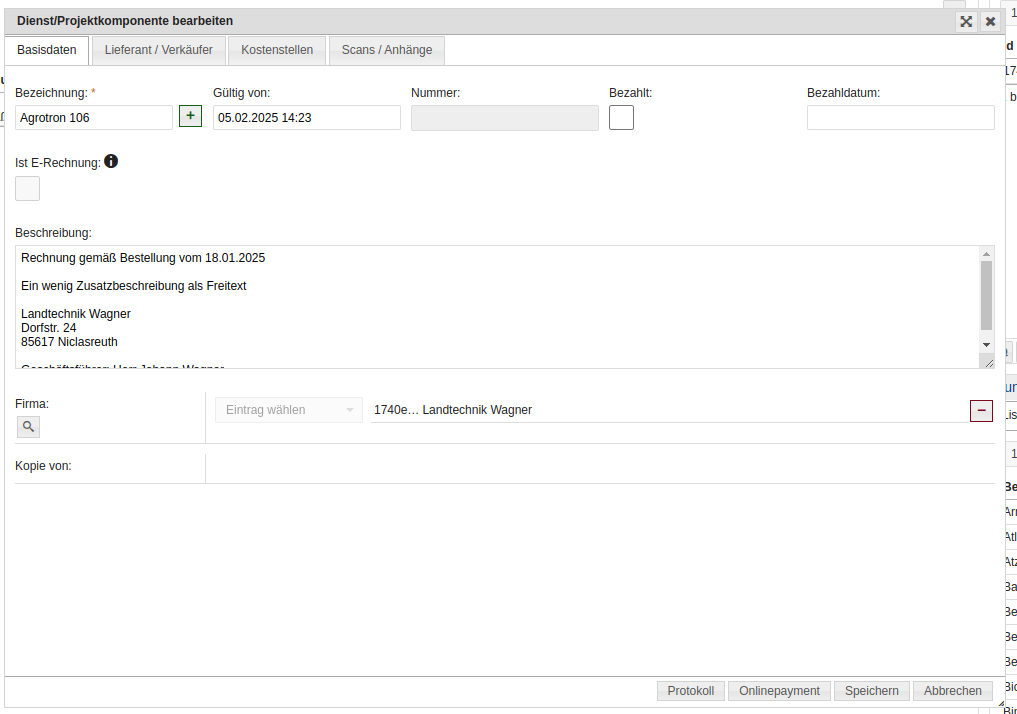Open the Protokoll button
This screenshot has width=1017, height=714.
691,691
